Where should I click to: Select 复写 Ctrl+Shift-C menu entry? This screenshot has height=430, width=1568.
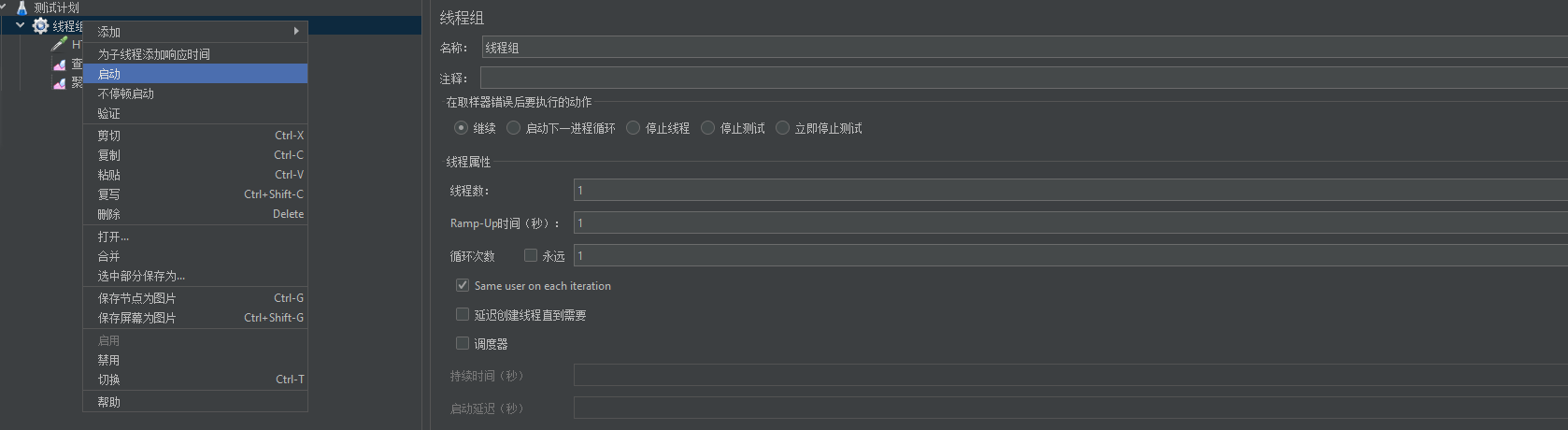195,194
